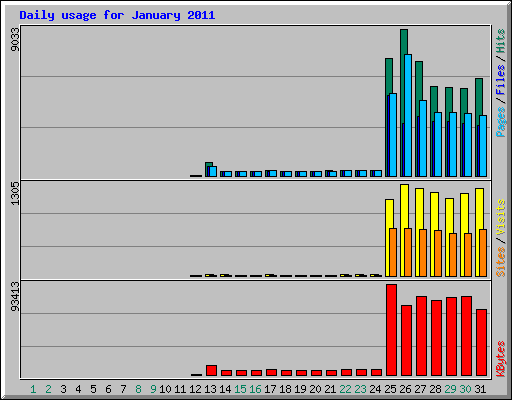Click the 1305 axis value
Image resolution: width=512 pixels, height=400 pixels.
coord(15,193)
